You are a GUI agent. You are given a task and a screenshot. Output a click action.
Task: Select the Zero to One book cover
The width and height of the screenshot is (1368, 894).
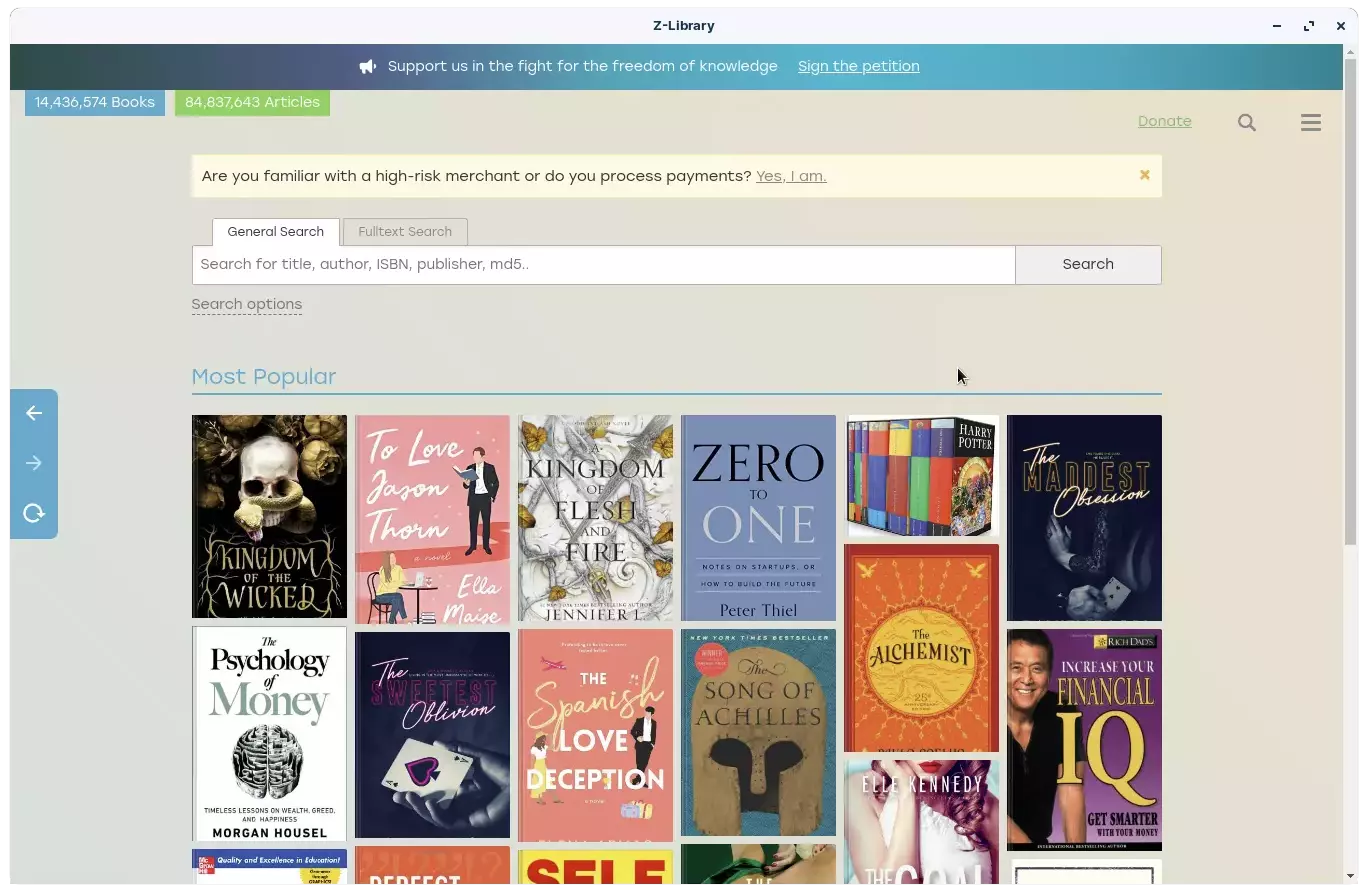pyautogui.click(x=758, y=517)
